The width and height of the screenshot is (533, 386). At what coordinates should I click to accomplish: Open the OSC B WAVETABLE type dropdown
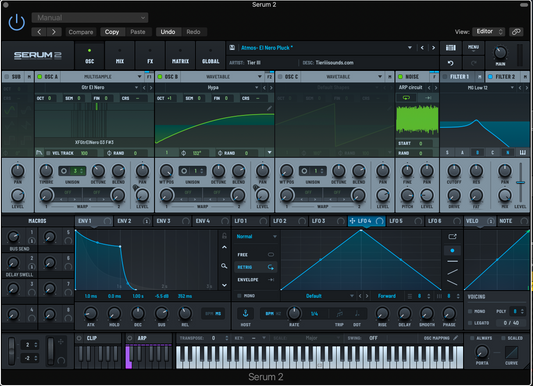pyautogui.click(x=222, y=77)
